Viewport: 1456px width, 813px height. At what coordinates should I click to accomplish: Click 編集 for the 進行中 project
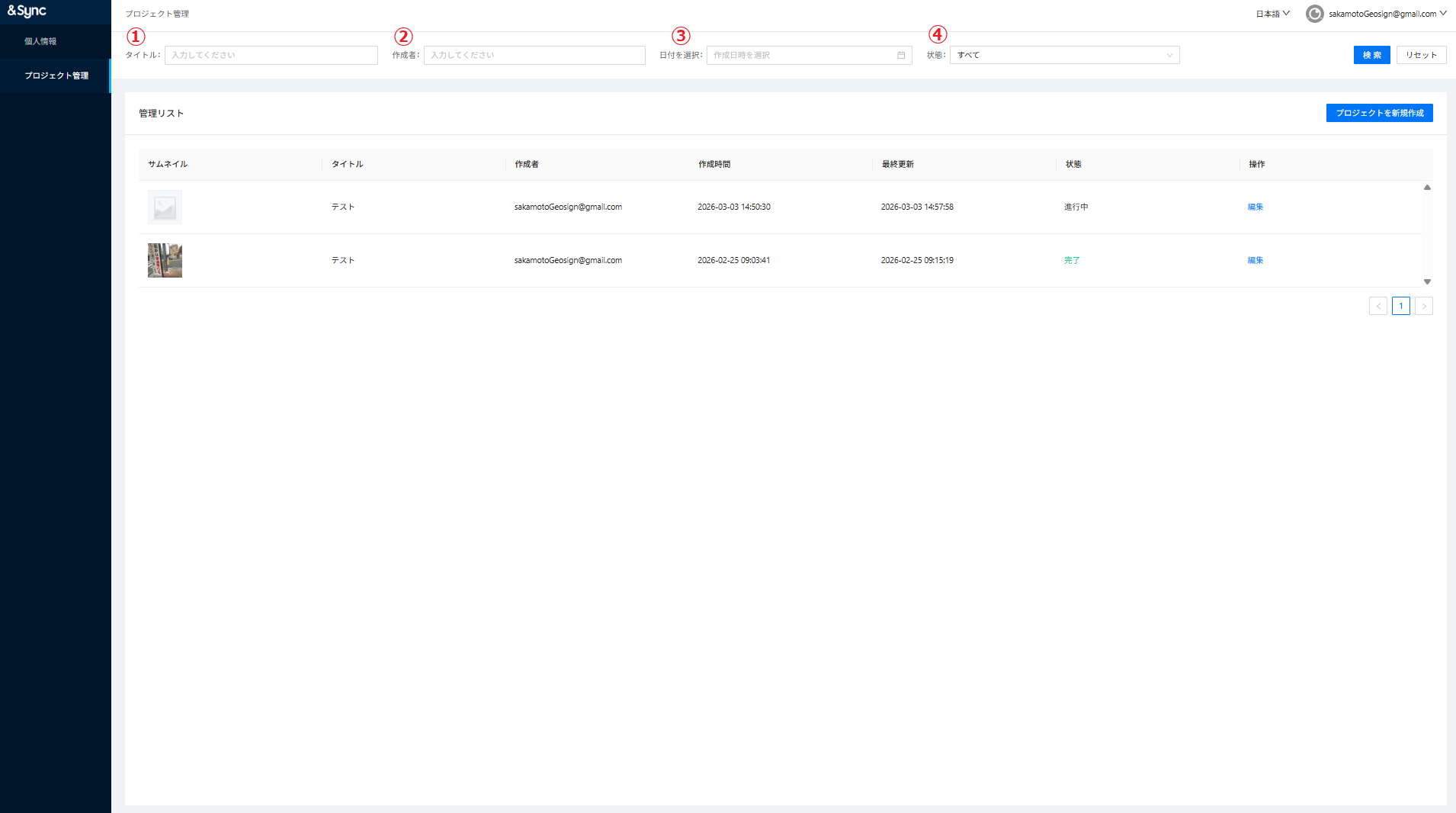1255,207
